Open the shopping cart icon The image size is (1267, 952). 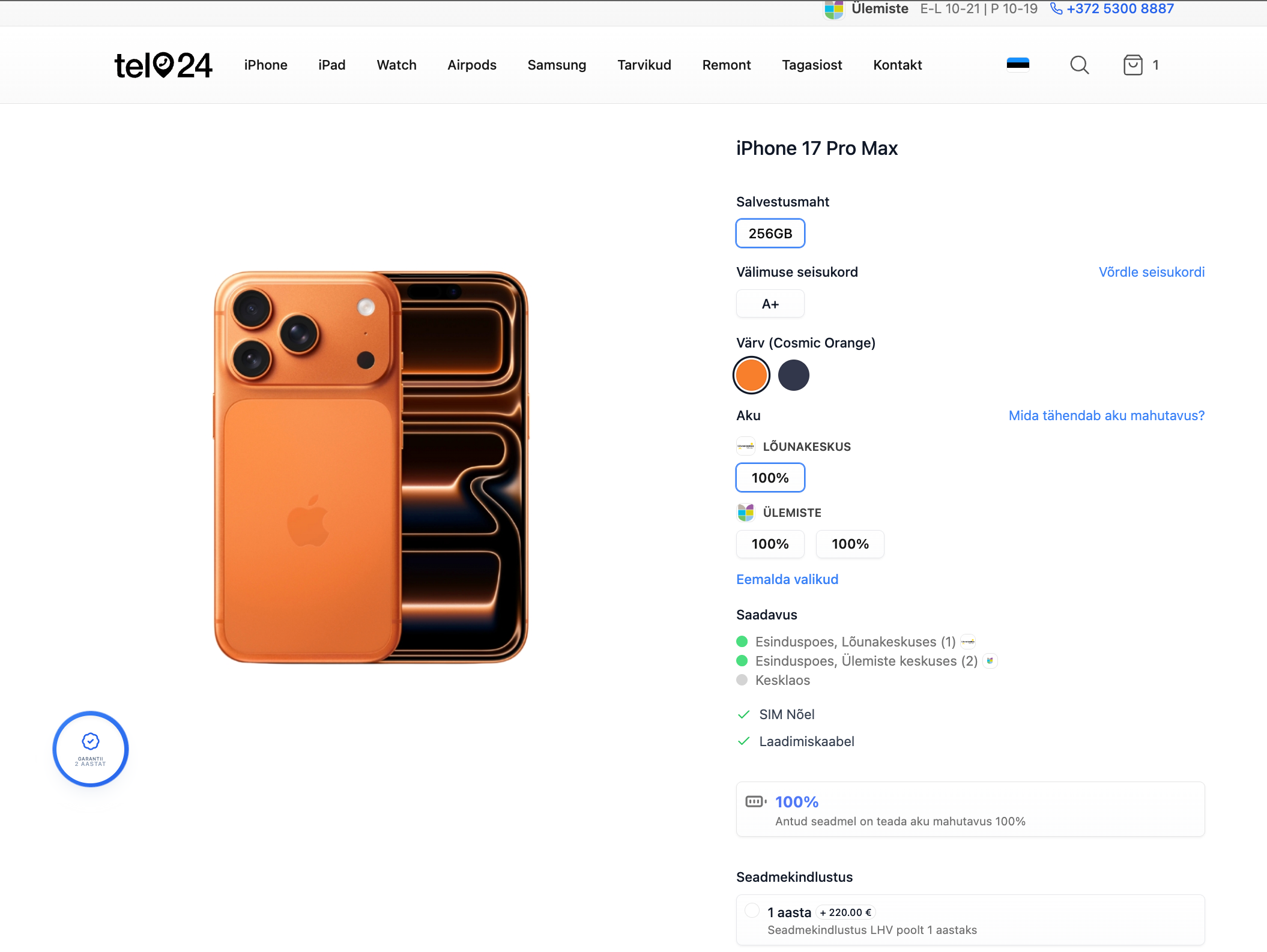[1132, 65]
